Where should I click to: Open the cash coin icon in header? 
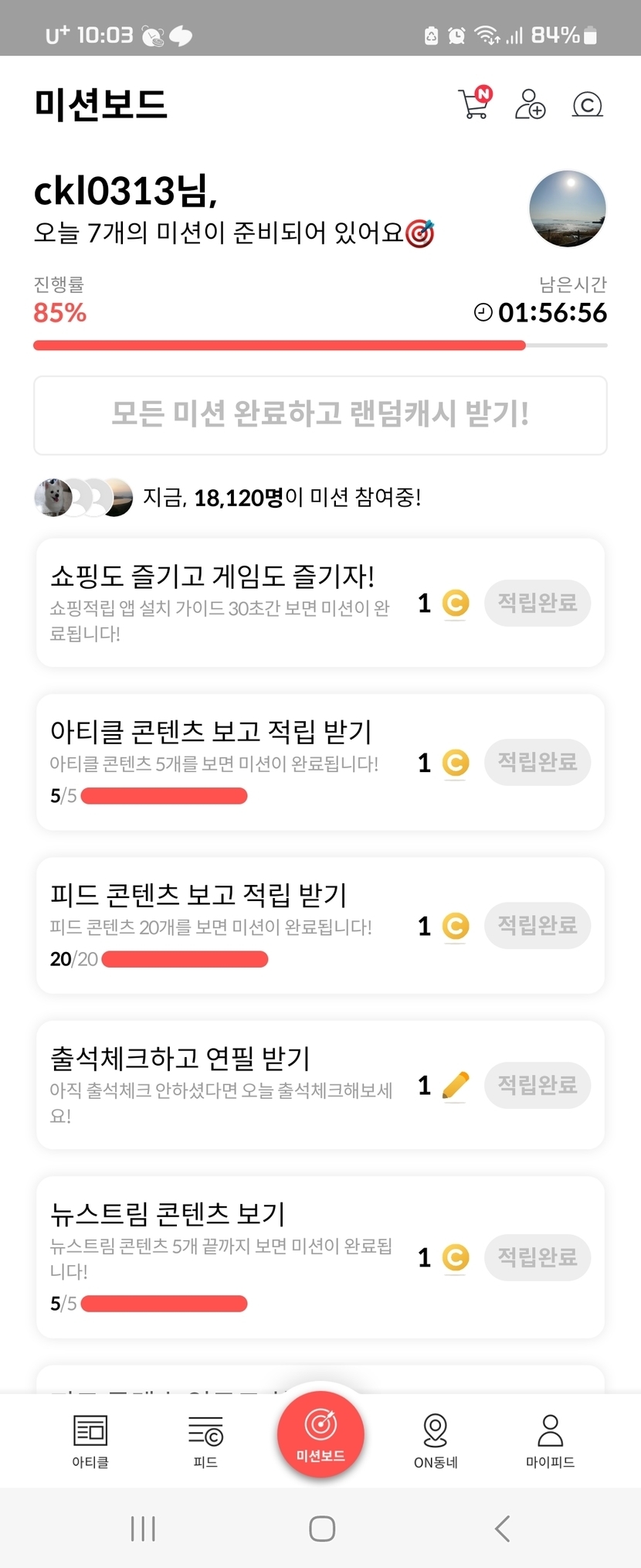coord(587,104)
